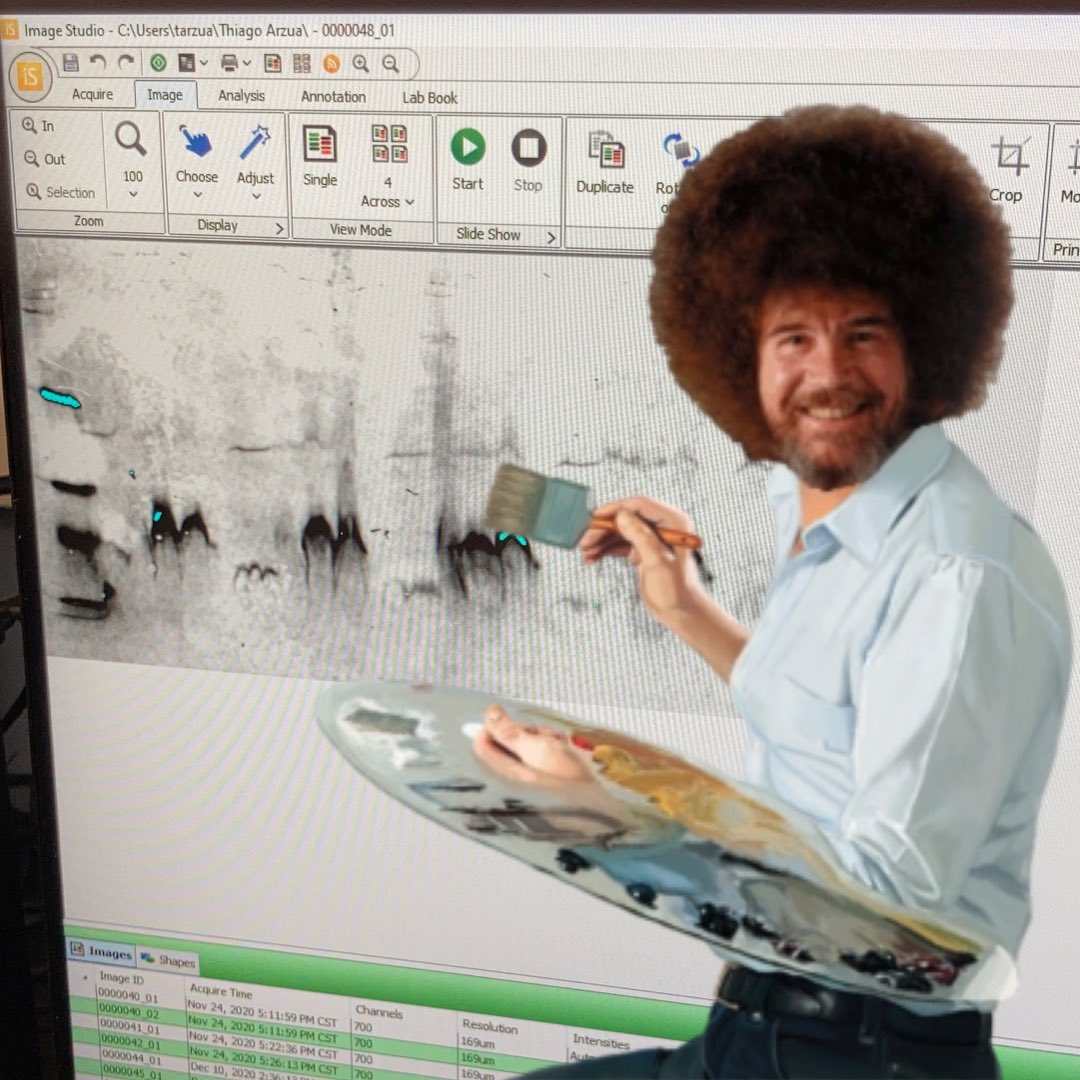Click the zoom-in magnifier in quick toolbar
The width and height of the screenshot is (1080, 1080).
[x=360, y=64]
